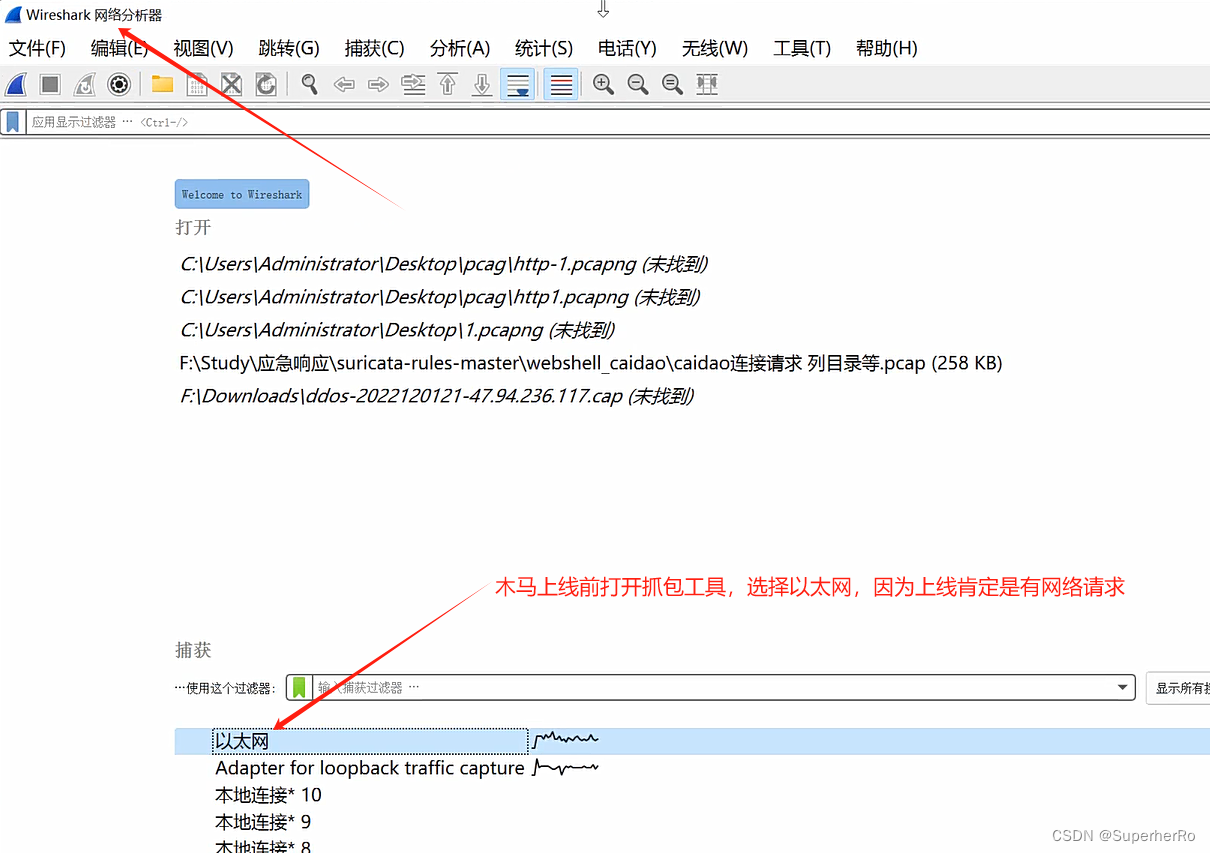Open the 跳转(G) menu
Viewport: 1210px width, 853px height.
coord(289,48)
